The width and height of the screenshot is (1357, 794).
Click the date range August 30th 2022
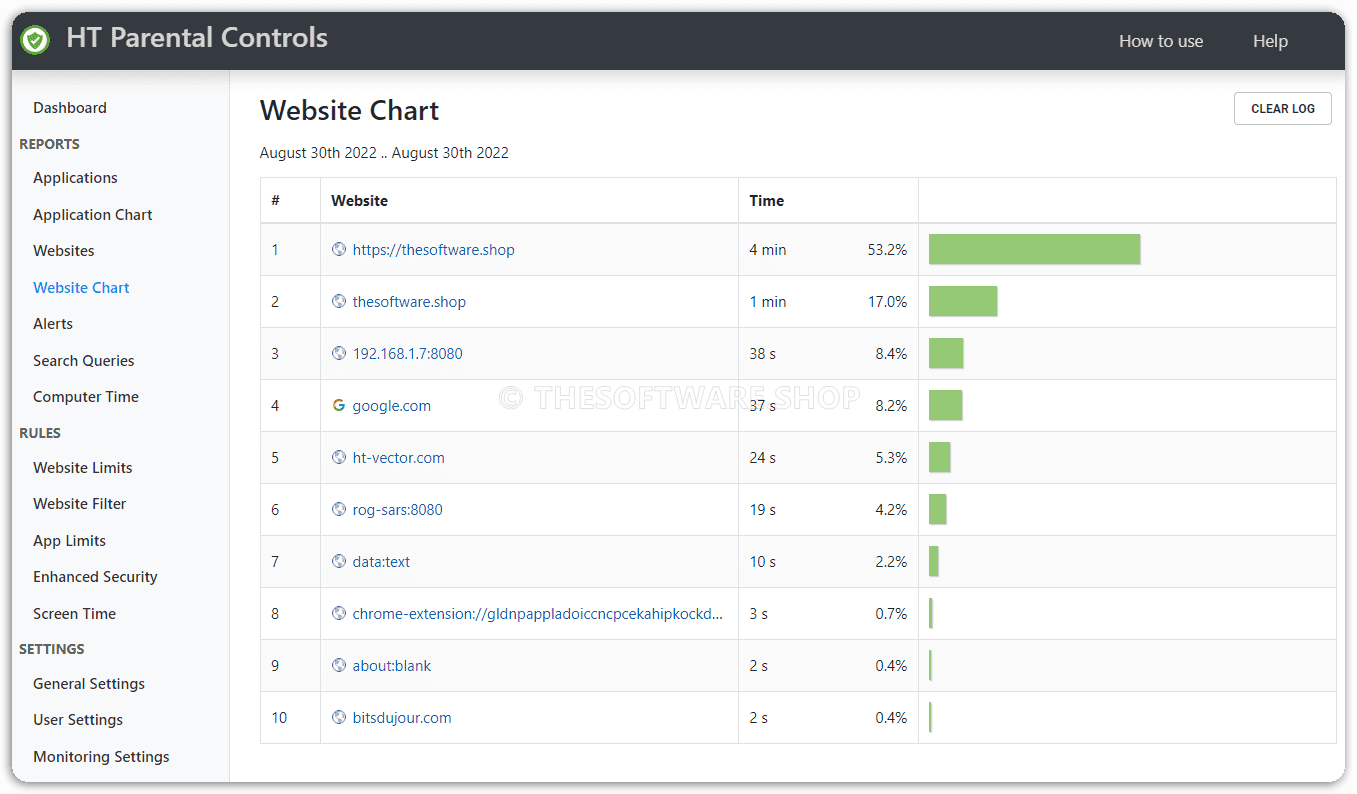click(384, 153)
